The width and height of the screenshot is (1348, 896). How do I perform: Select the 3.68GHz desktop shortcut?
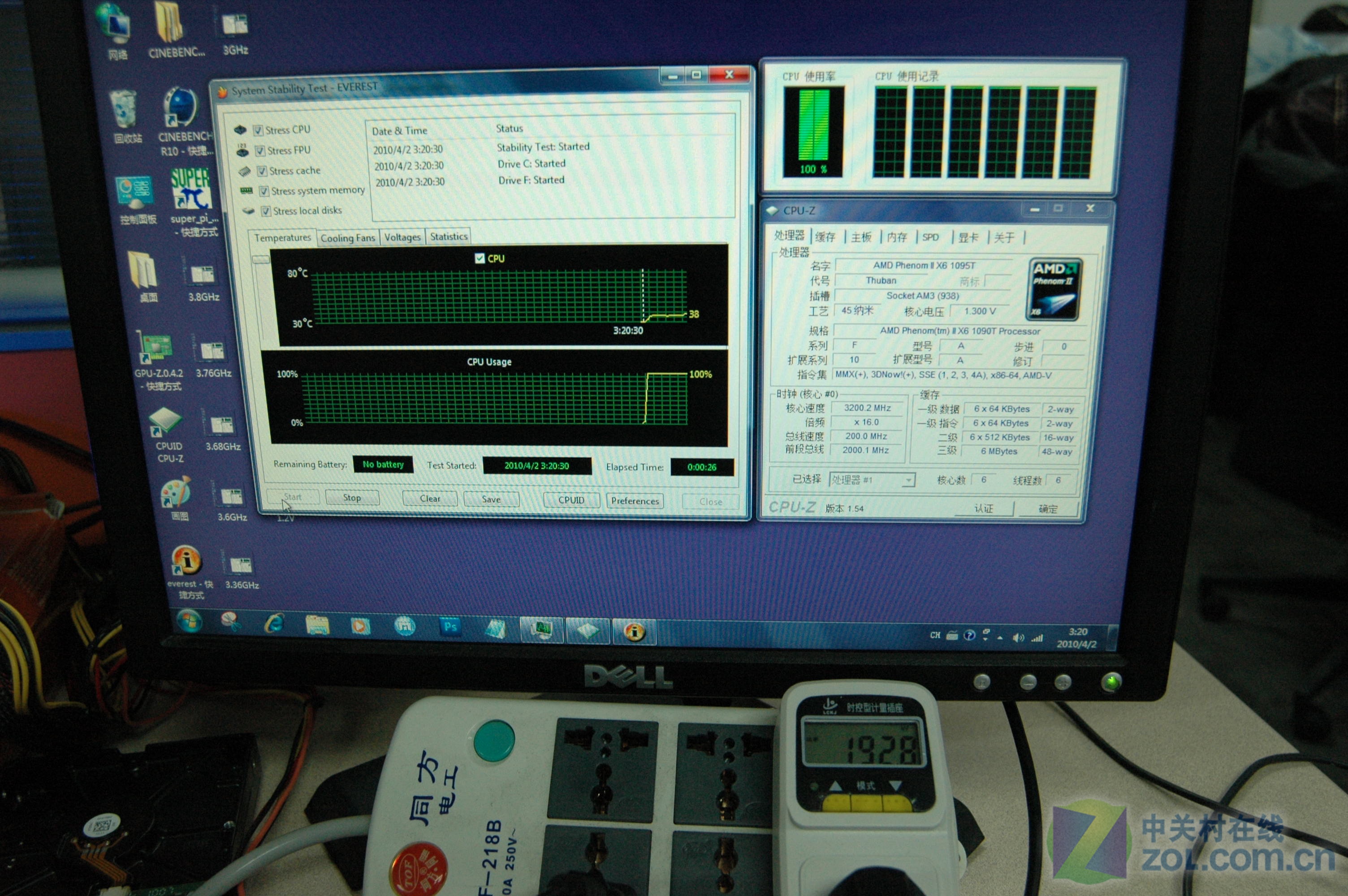(222, 433)
